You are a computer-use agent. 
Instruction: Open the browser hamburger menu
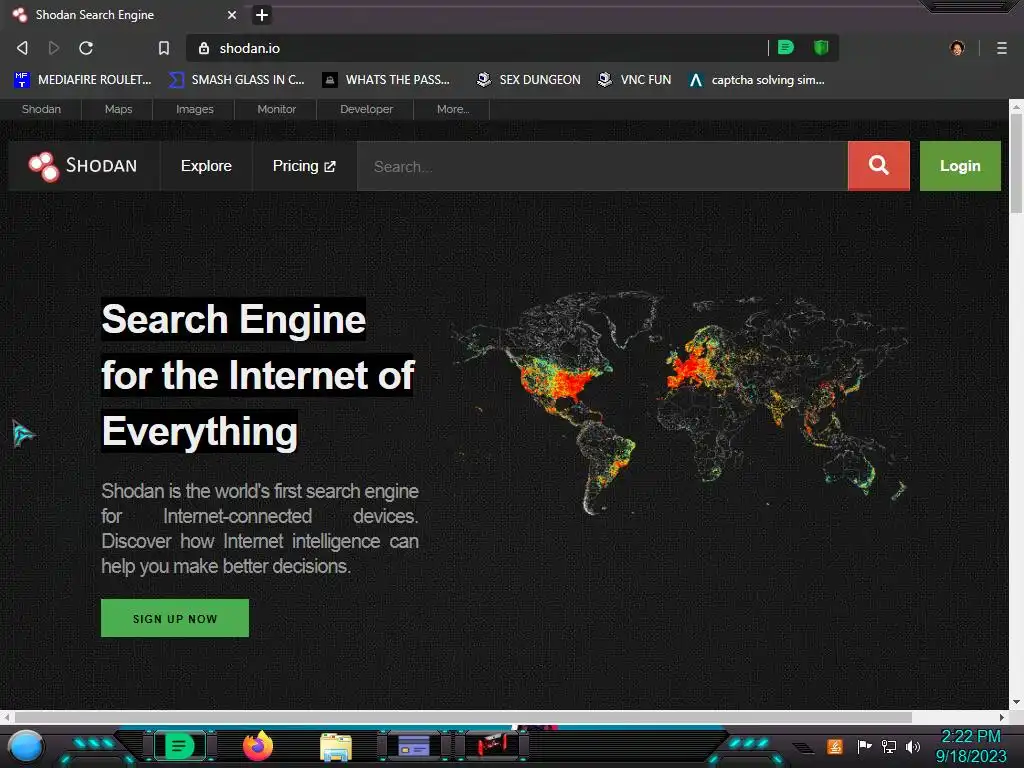click(x=1002, y=48)
